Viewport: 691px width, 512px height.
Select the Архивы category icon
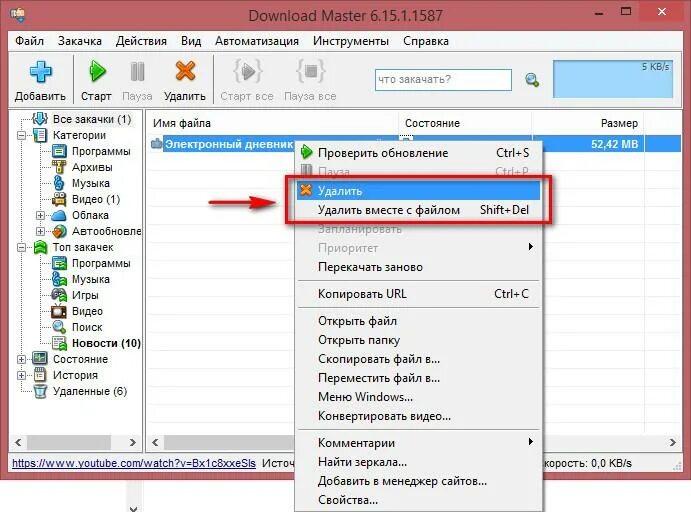click(59, 167)
